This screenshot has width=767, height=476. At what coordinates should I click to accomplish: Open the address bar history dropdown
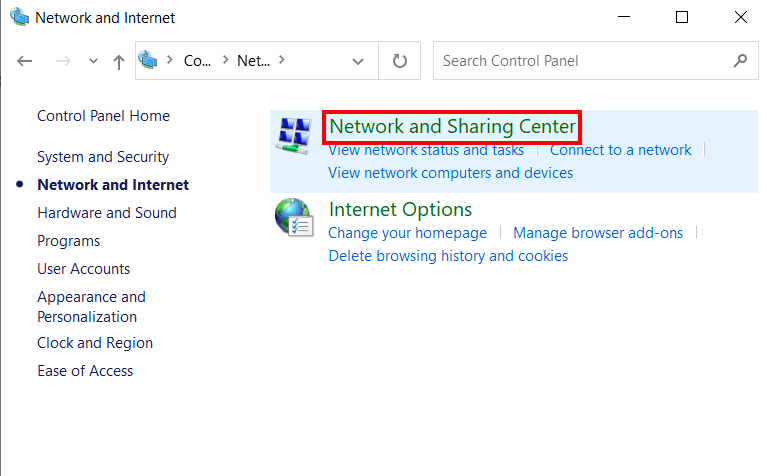(x=358, y=61)
